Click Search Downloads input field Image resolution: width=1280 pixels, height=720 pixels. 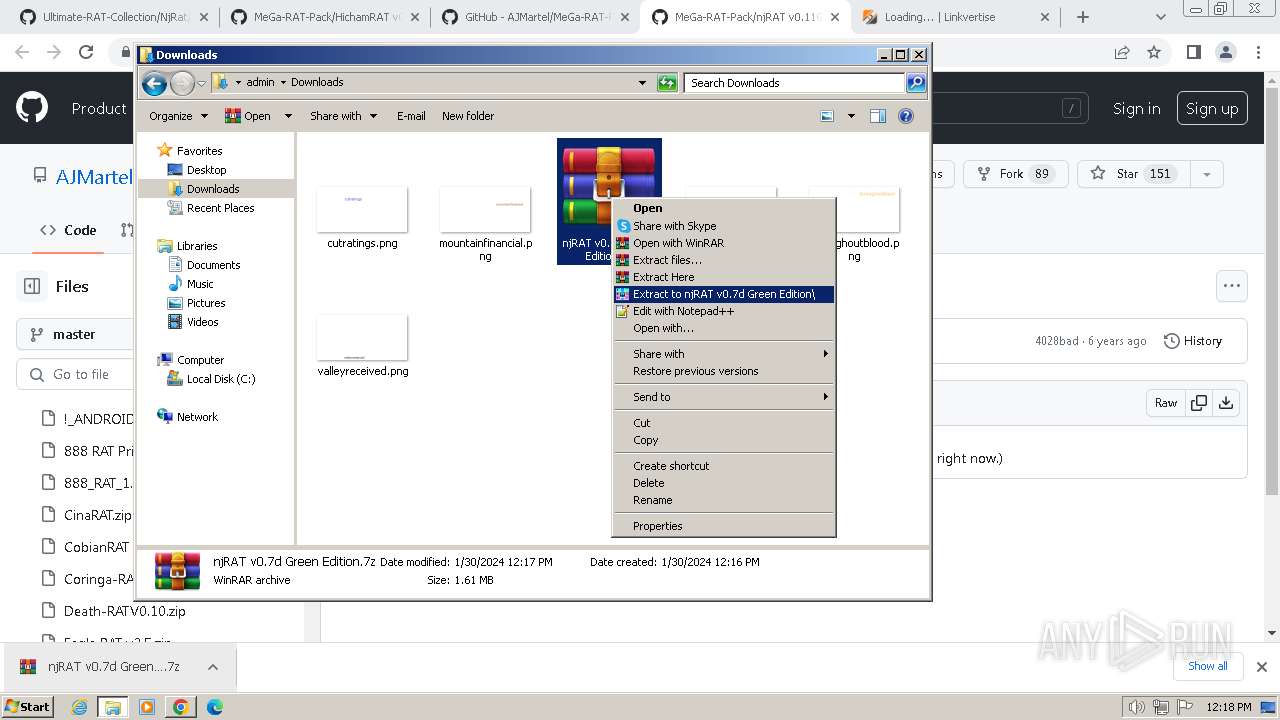[x=795, y=83]
